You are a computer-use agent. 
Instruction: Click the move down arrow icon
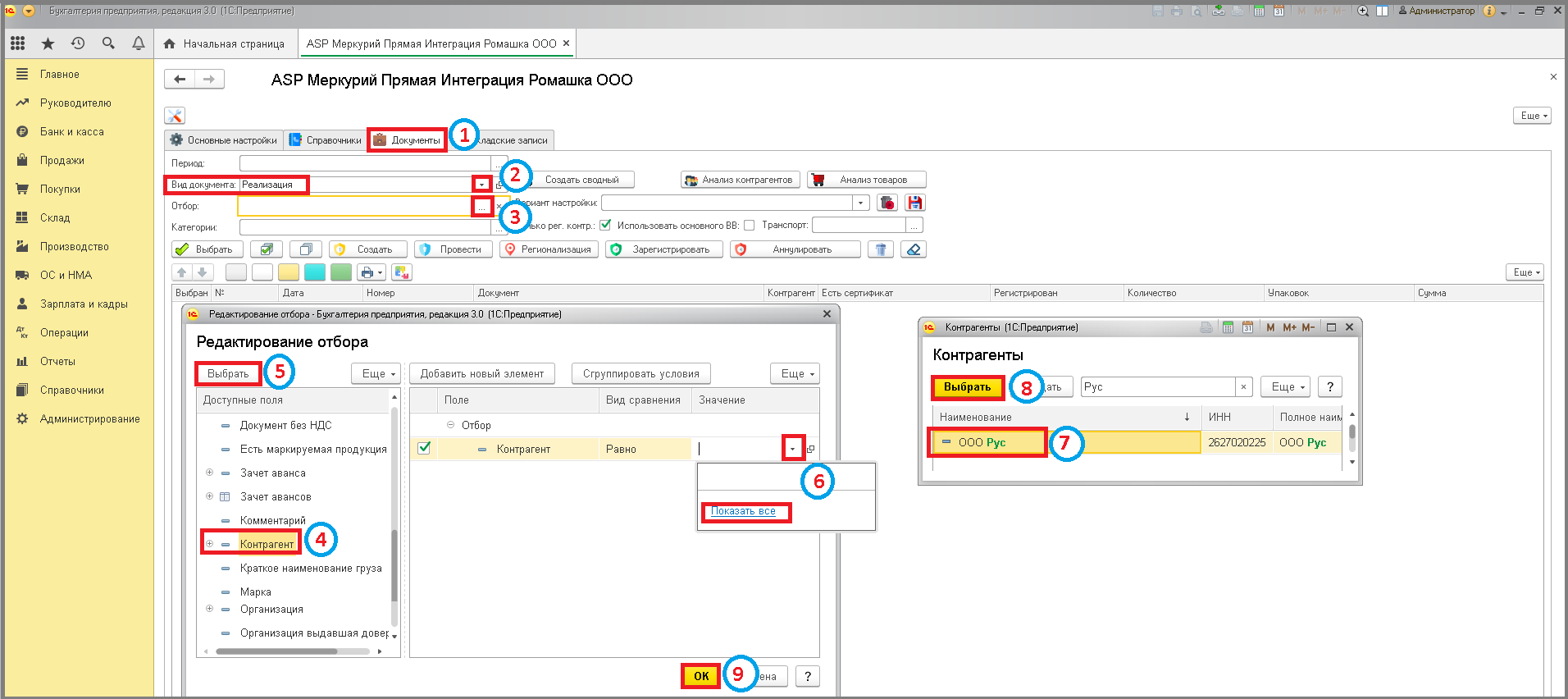[x=203, y=272]
